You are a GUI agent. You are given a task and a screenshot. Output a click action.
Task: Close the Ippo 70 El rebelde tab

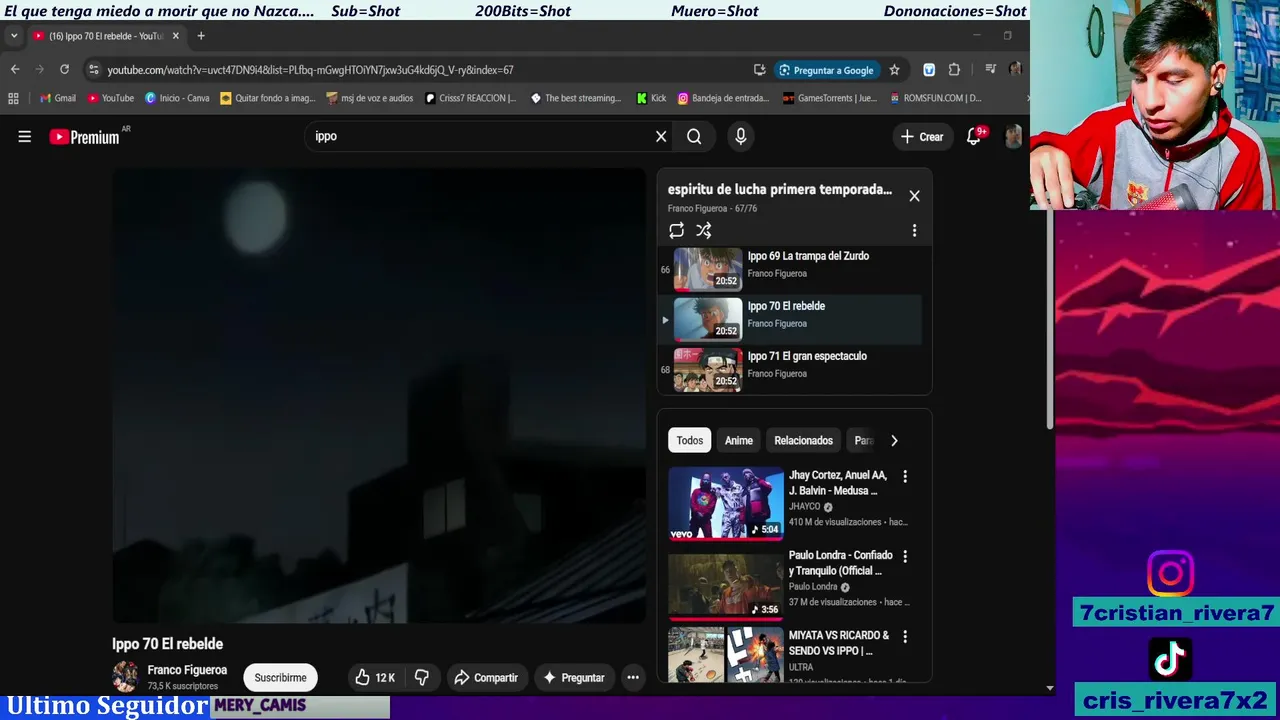176,36
